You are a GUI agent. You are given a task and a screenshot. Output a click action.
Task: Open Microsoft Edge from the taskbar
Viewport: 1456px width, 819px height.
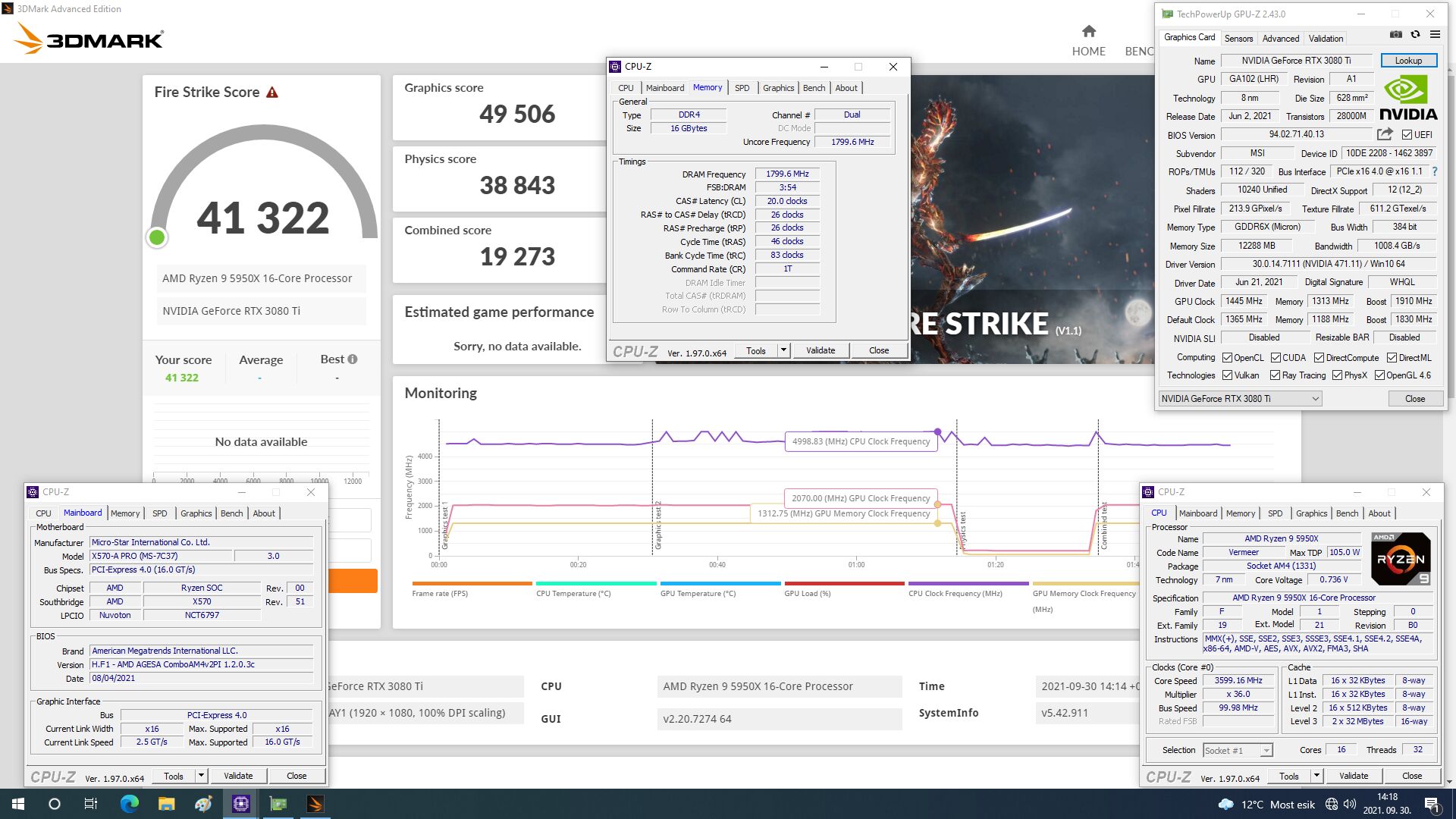pyautogui.click(x=129, y=804)
